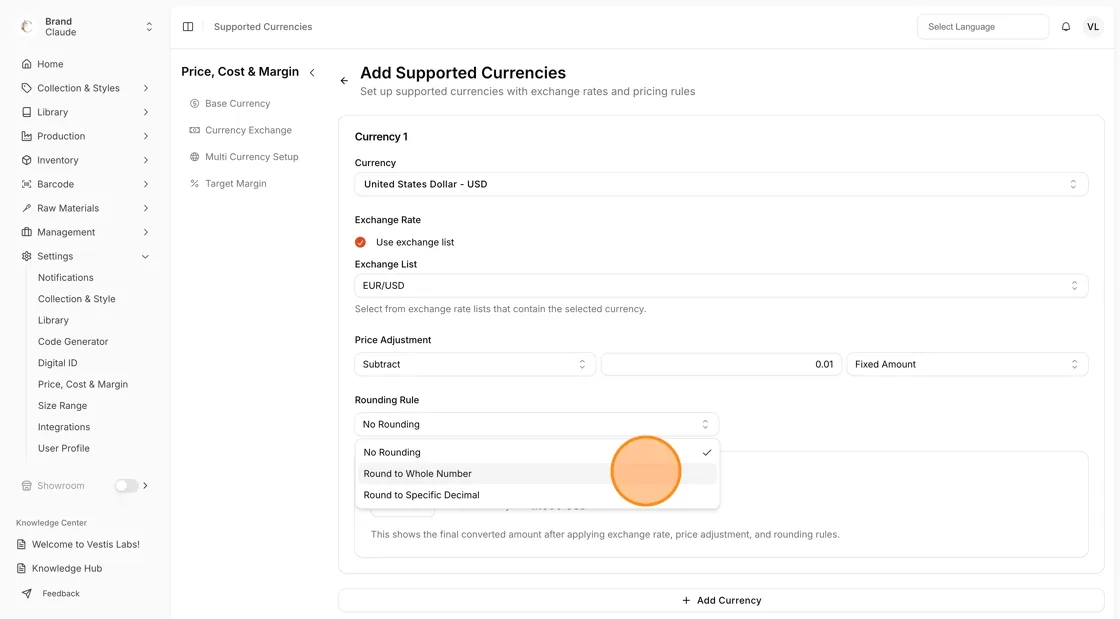This screenshot has width=1120, height=619.
Task: Click the Base Currency icon
Action: pyautogui.click(x=194, y=104)
